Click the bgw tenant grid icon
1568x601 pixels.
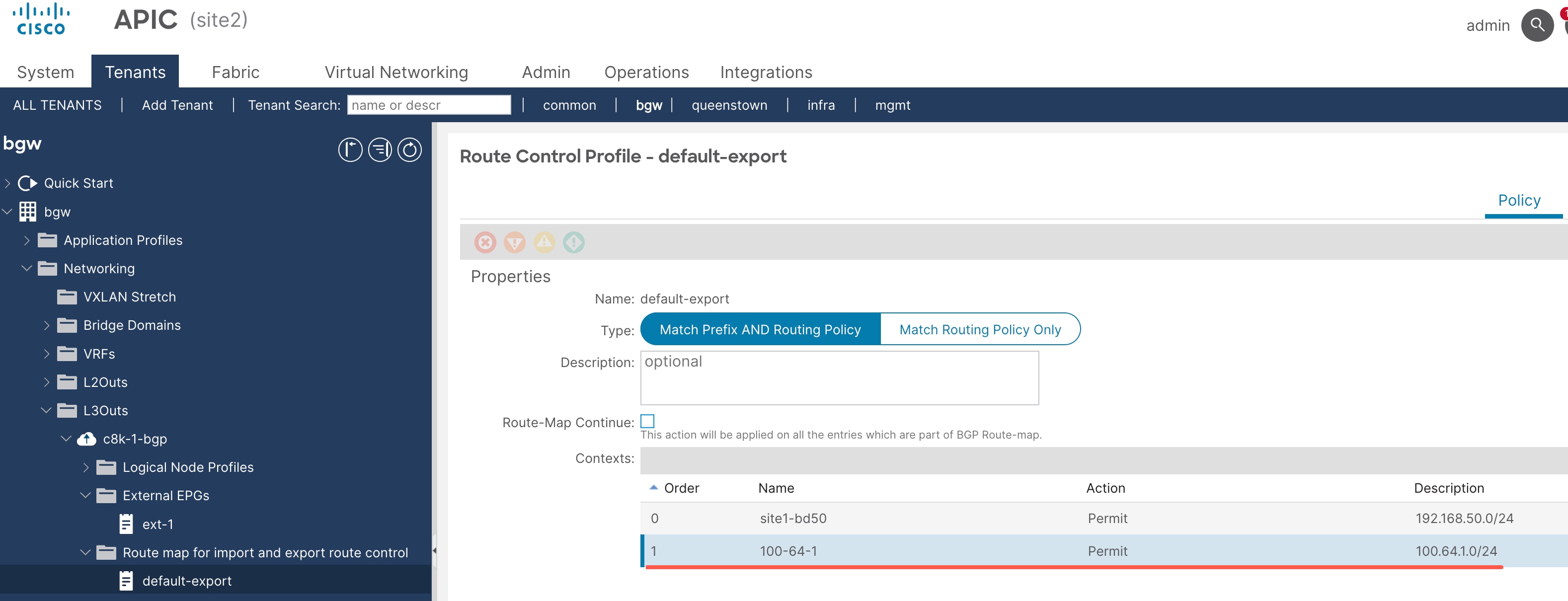click(x=27, y=212)
